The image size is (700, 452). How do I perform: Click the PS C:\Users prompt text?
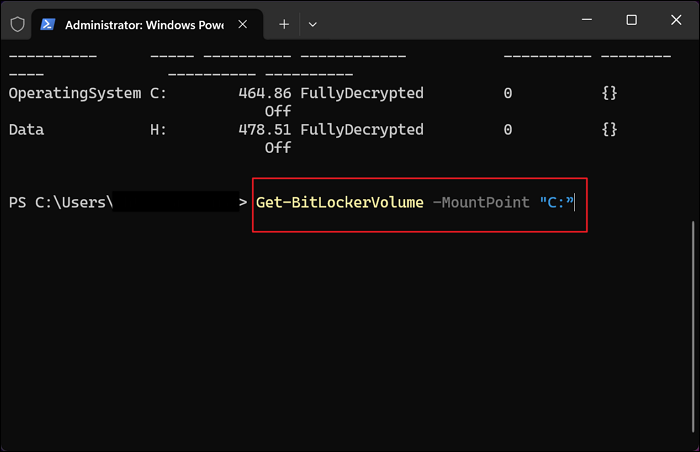pos(60,203)
